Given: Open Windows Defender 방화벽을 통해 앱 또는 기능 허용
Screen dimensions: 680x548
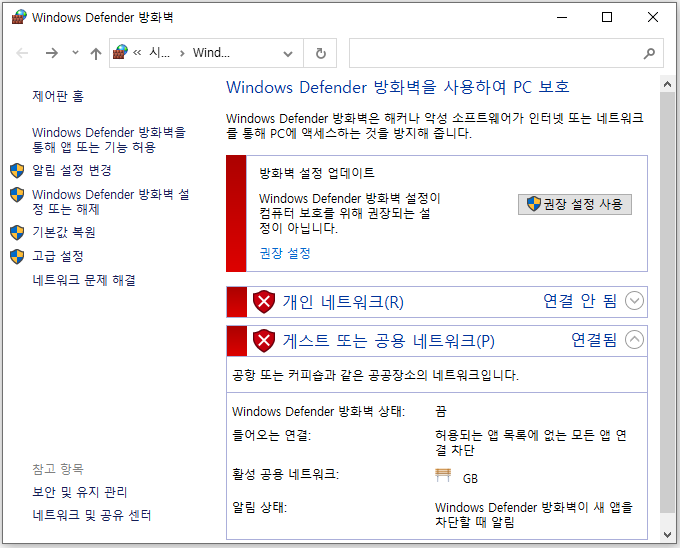Looking at the screenshot, I should click(x=109, y=140).
